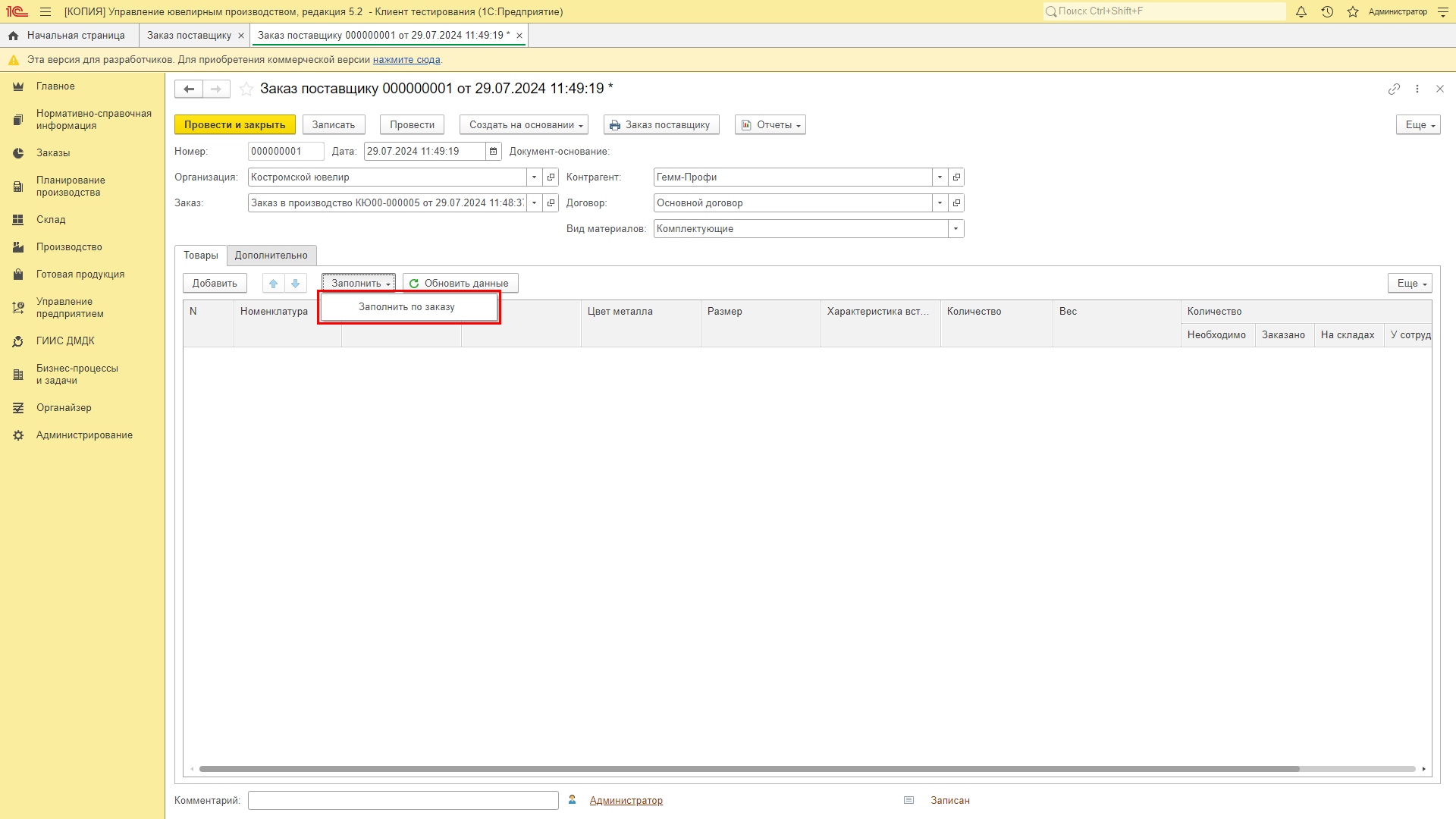
Task: Open favorites star icon in title bar
Action: 1353,11
